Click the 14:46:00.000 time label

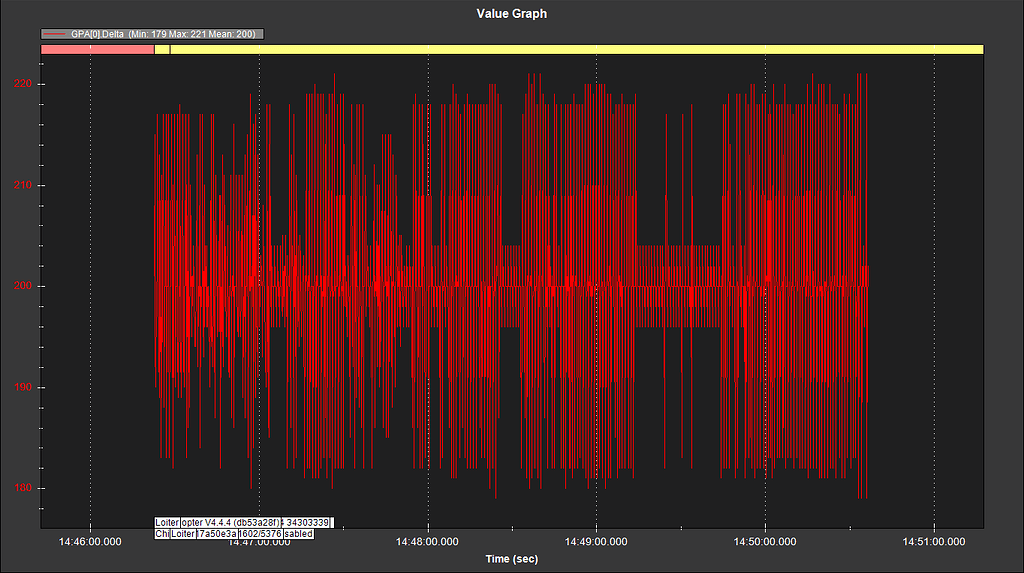click(91, 541)
